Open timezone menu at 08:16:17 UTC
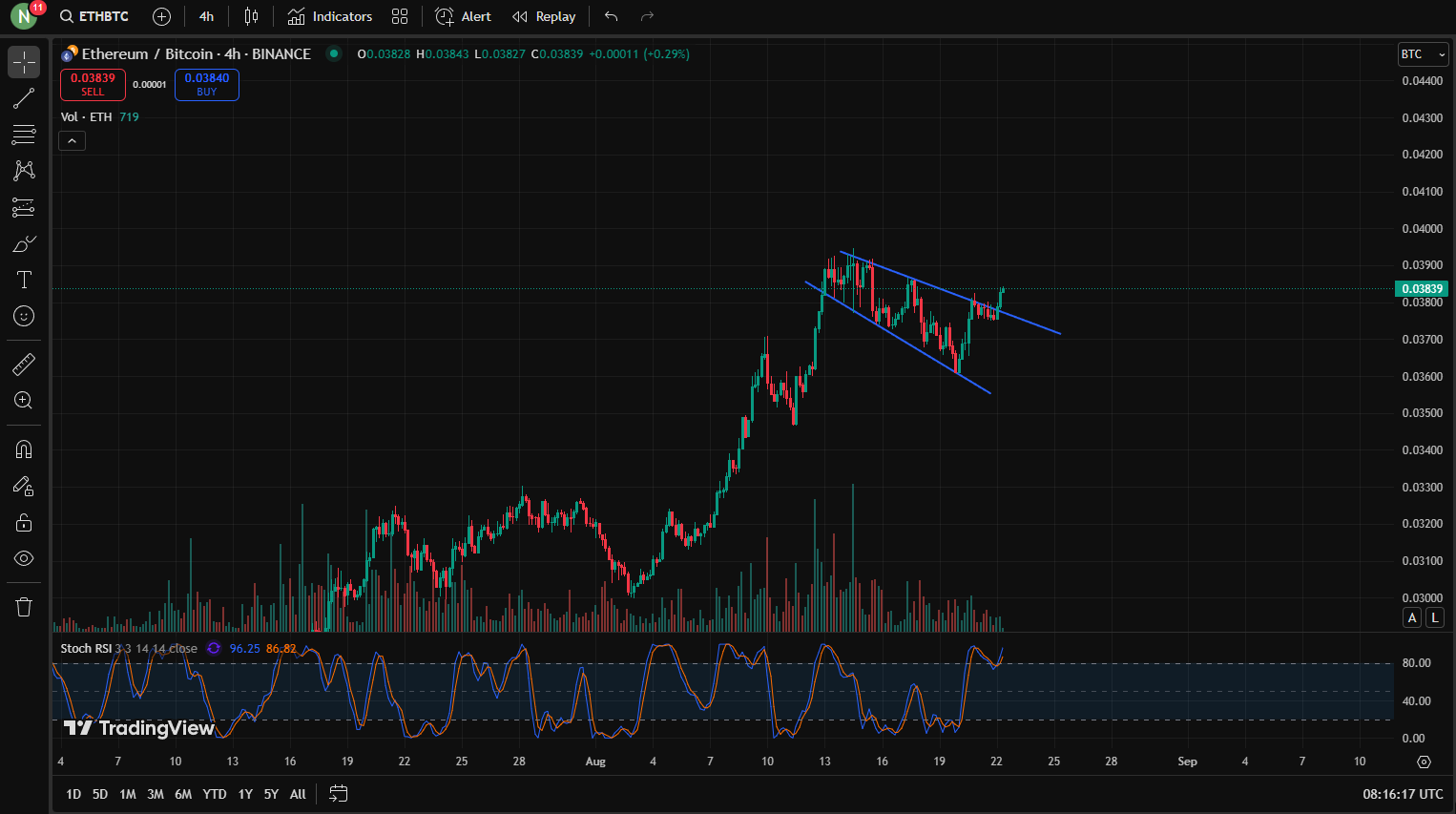This screenshot has height=814, width=1456. click(x=1403, y=794)
